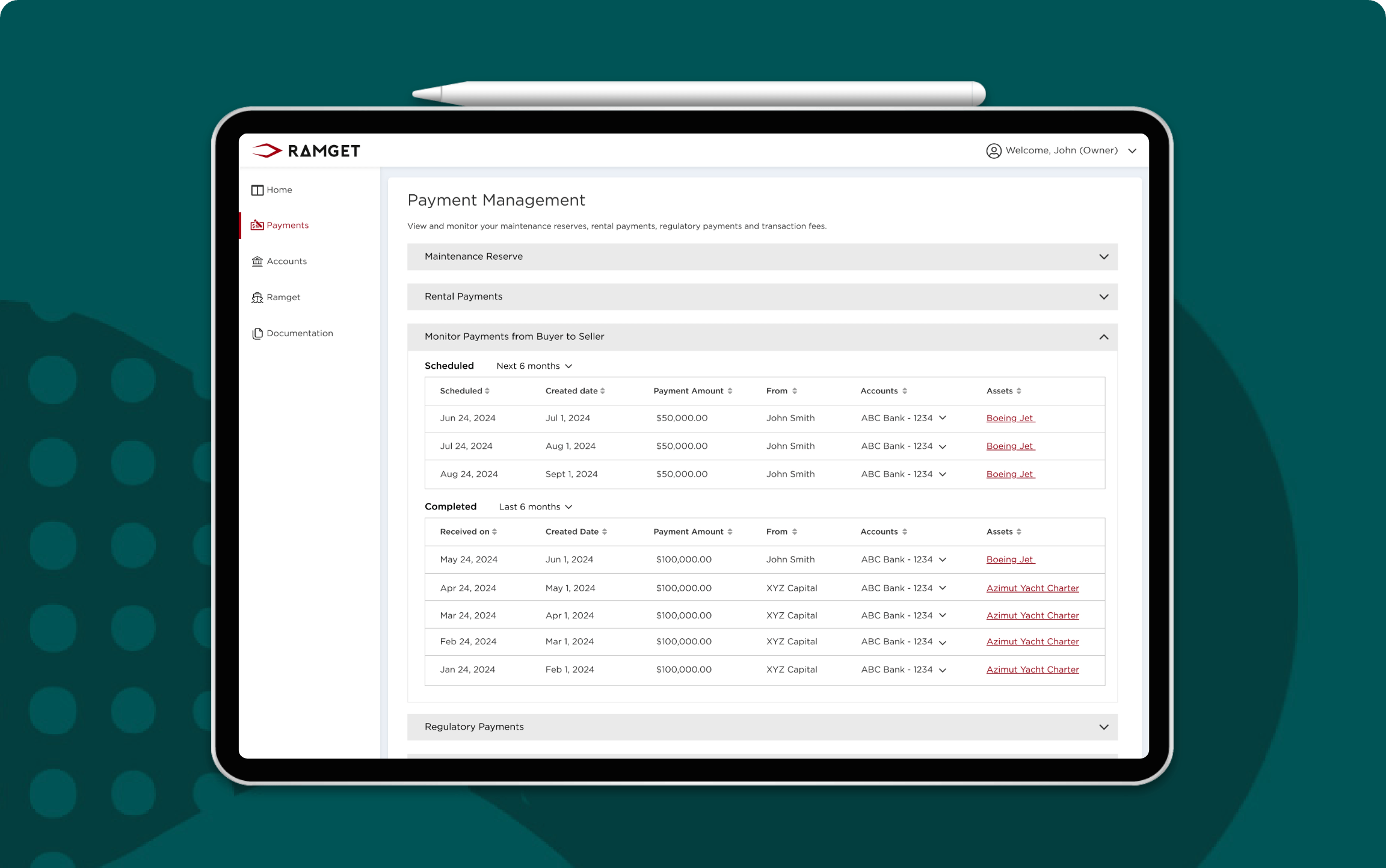Open the Next 6 months filter dropdown
The width and height of the screenshot is (1386, 868).
pos(534,366)
